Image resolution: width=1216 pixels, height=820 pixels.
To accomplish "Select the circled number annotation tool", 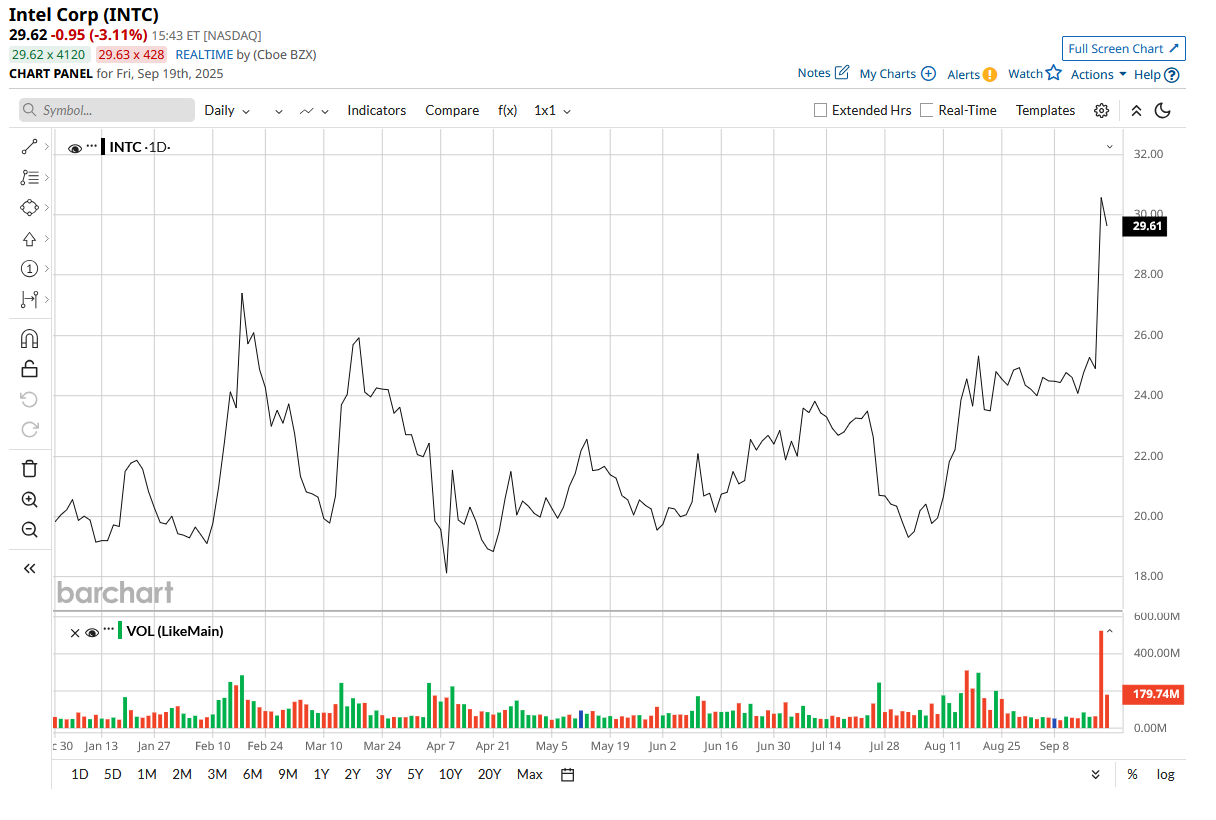I will [29, 269].
